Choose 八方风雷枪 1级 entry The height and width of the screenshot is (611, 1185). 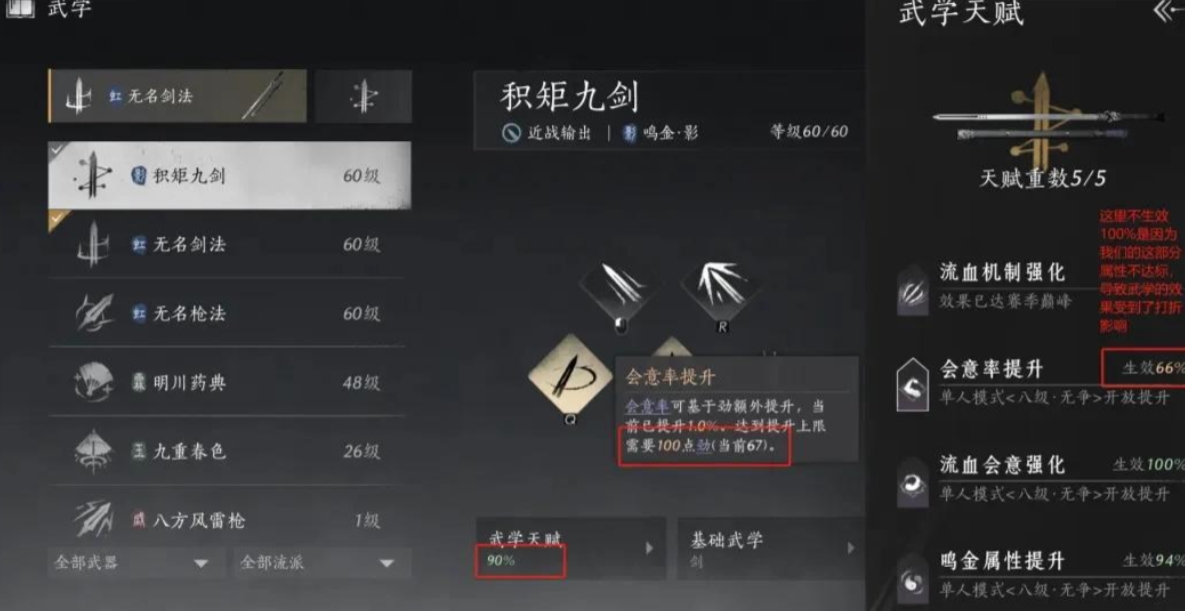coord(230,520)
